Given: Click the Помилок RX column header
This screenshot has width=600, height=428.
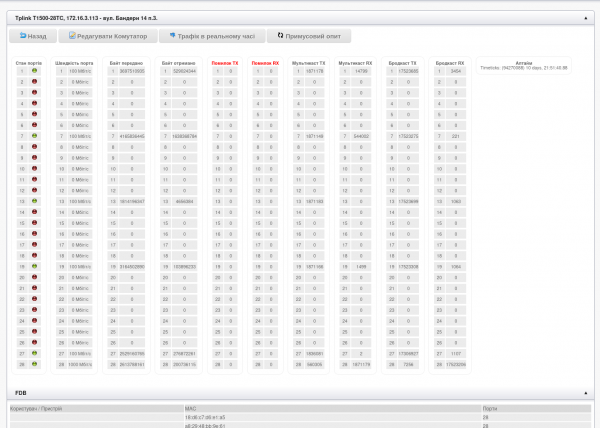Looking at the screenshot, I should pos(265,61).
